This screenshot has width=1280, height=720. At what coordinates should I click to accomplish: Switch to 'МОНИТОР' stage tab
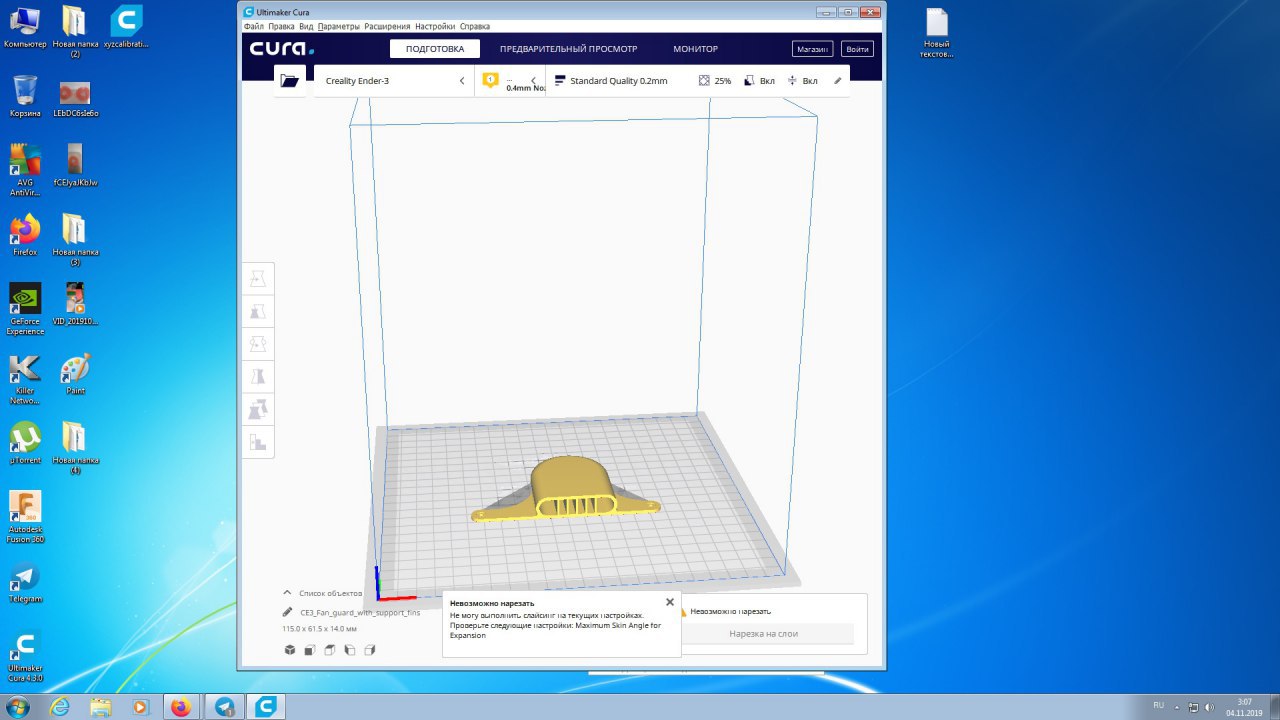point(695,49)
